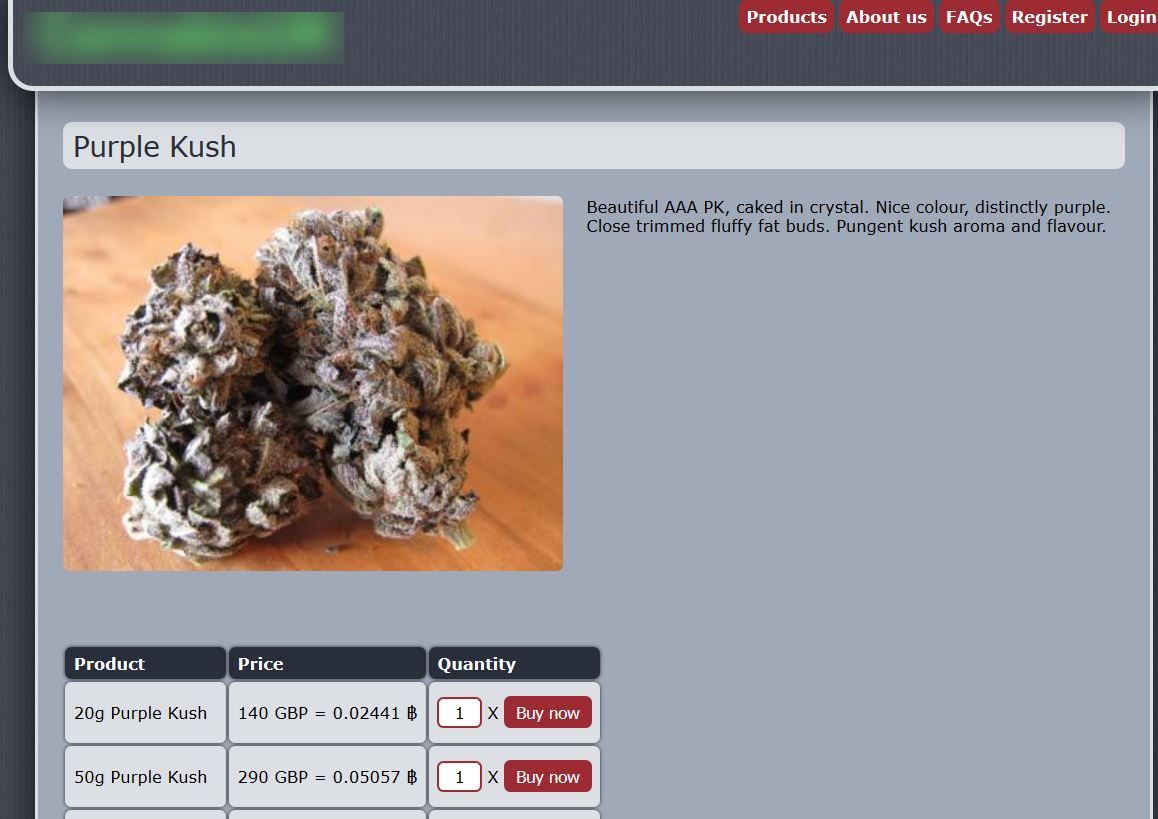1158x819 pixels.
Task: Buy now the 50g Purple Kush
Action: tap(548, 777)
